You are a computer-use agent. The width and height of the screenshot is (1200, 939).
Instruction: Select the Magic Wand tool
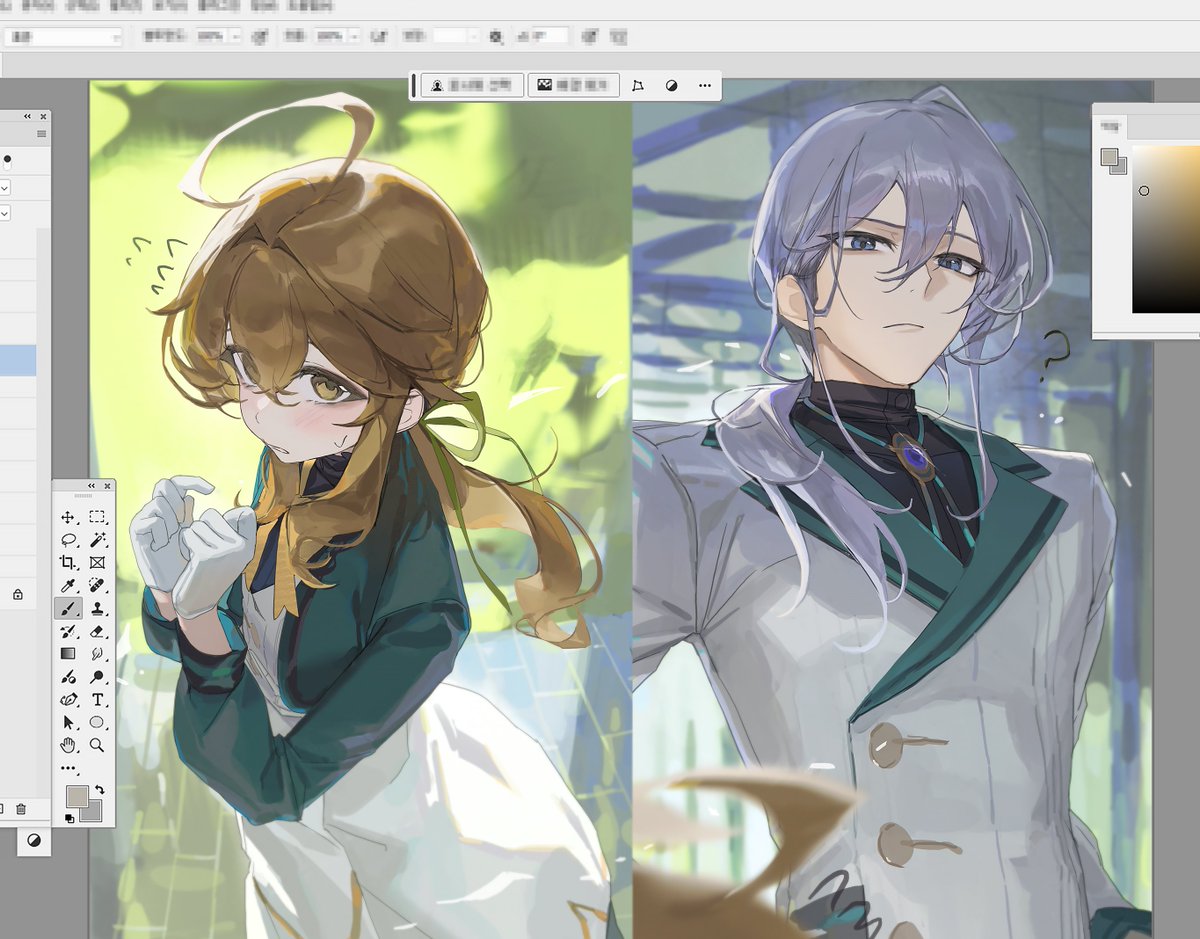pos(97,540)
